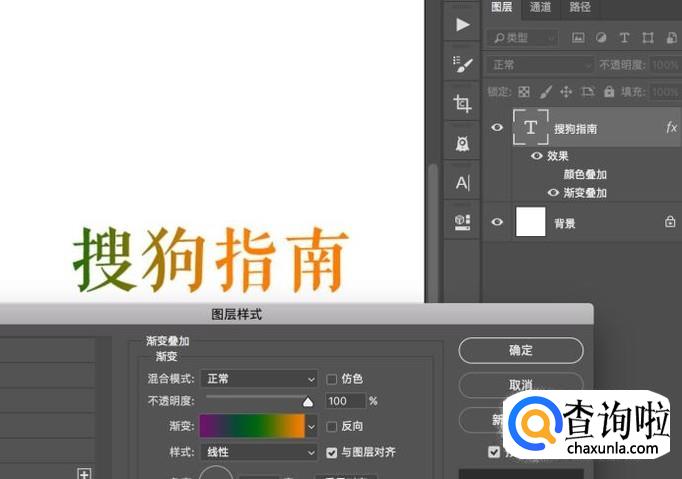Click the 搜狗指南 text on canvas
Image resolution: width=682 pixels, height=479 pixels.
pyautogui.click(x=211, y=259)
